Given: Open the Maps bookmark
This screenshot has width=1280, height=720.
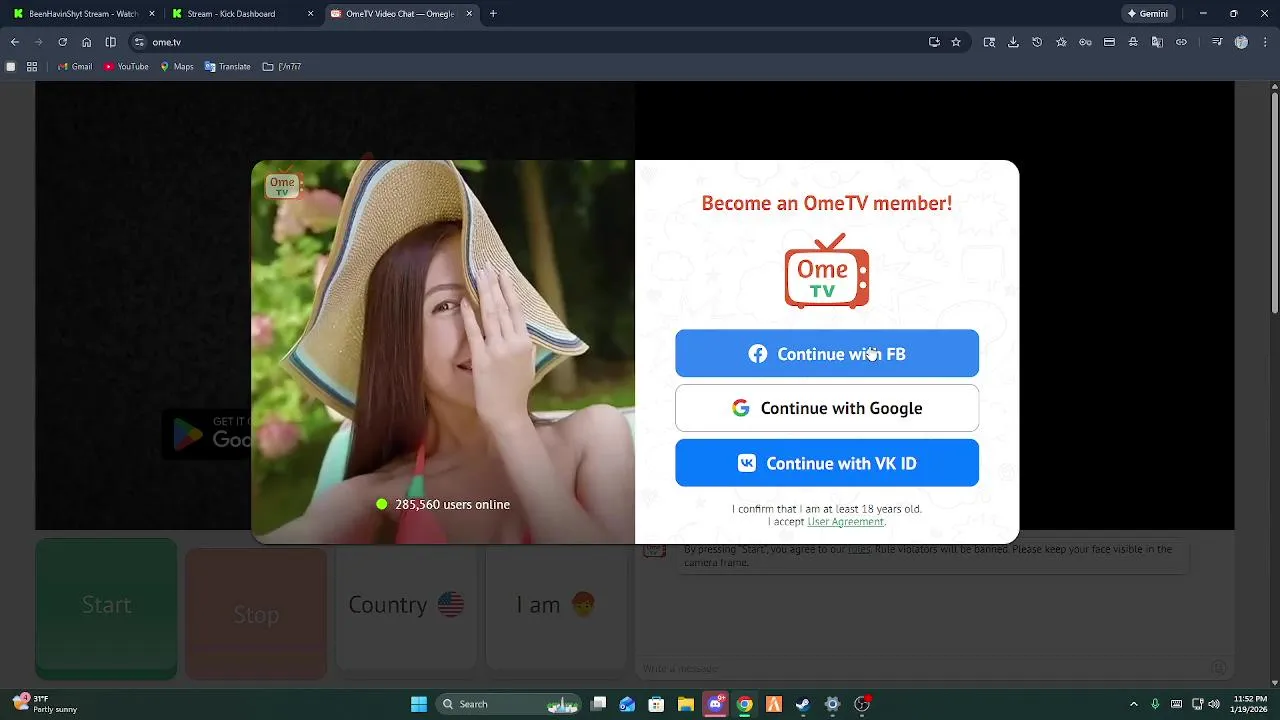Looking at the screenshot, I should tap(176, 67).
